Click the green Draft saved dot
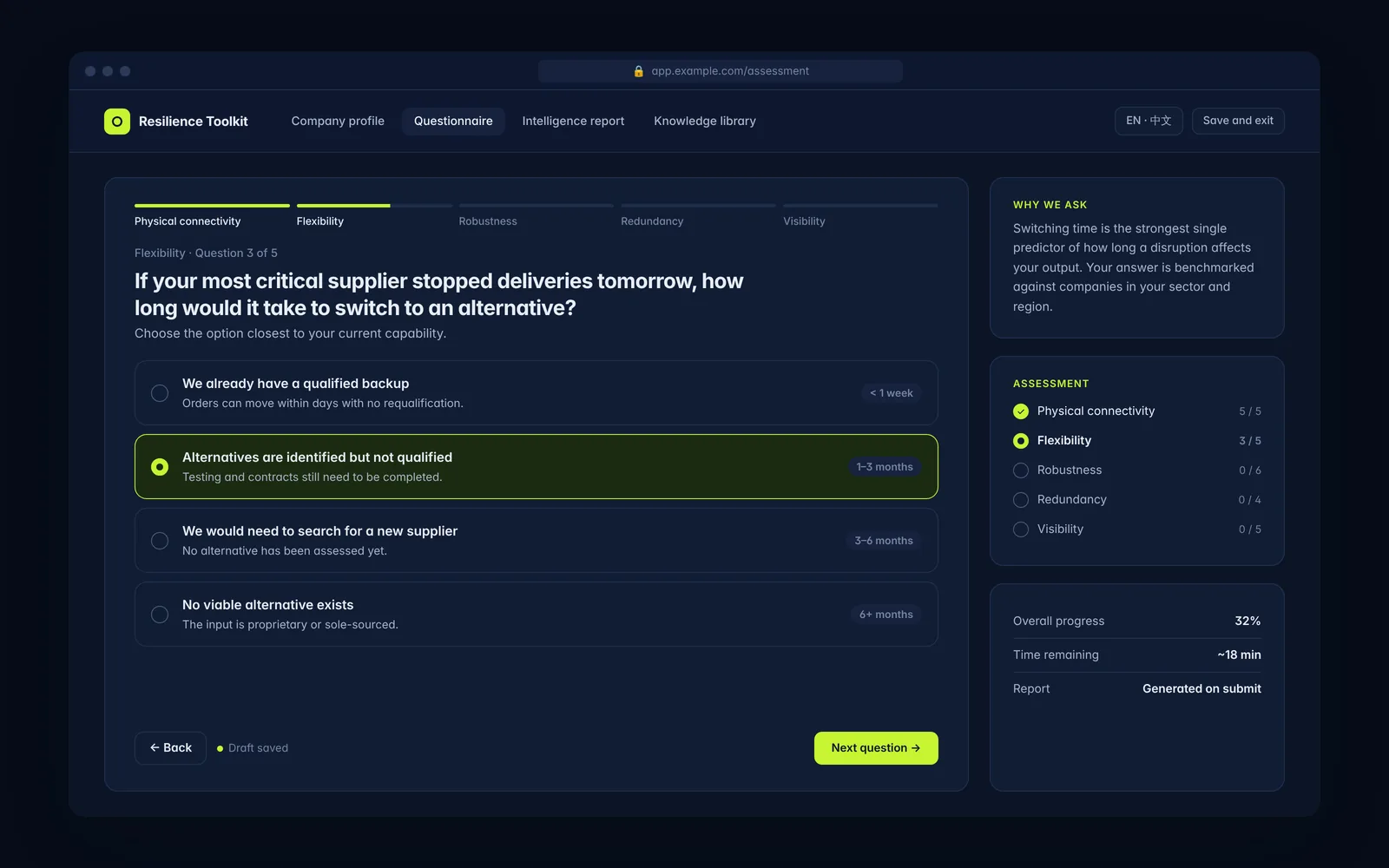This screenshot has width=1389, height=868. 220,748
